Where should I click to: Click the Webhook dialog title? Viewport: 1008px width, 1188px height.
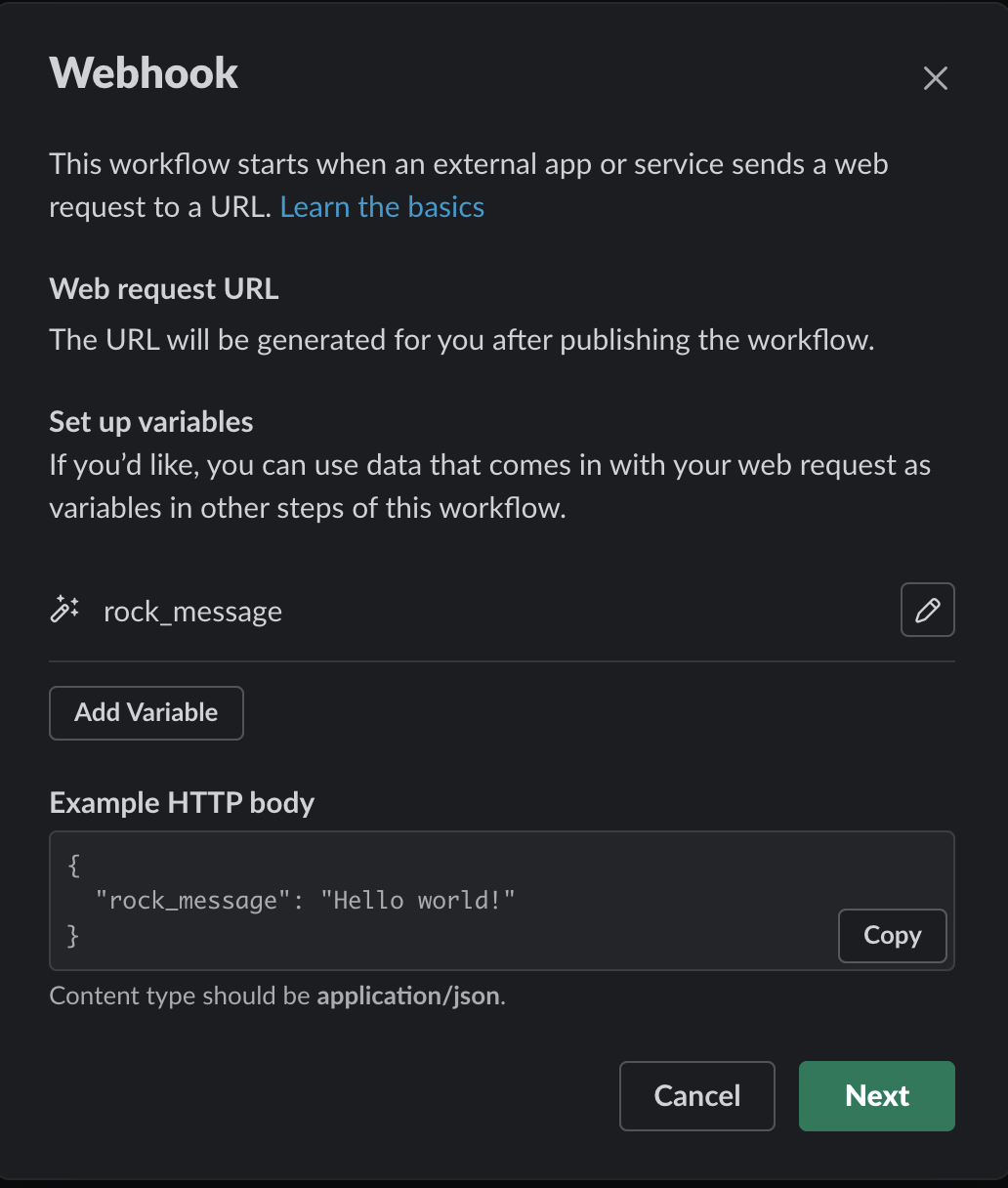tap(144, 73)
